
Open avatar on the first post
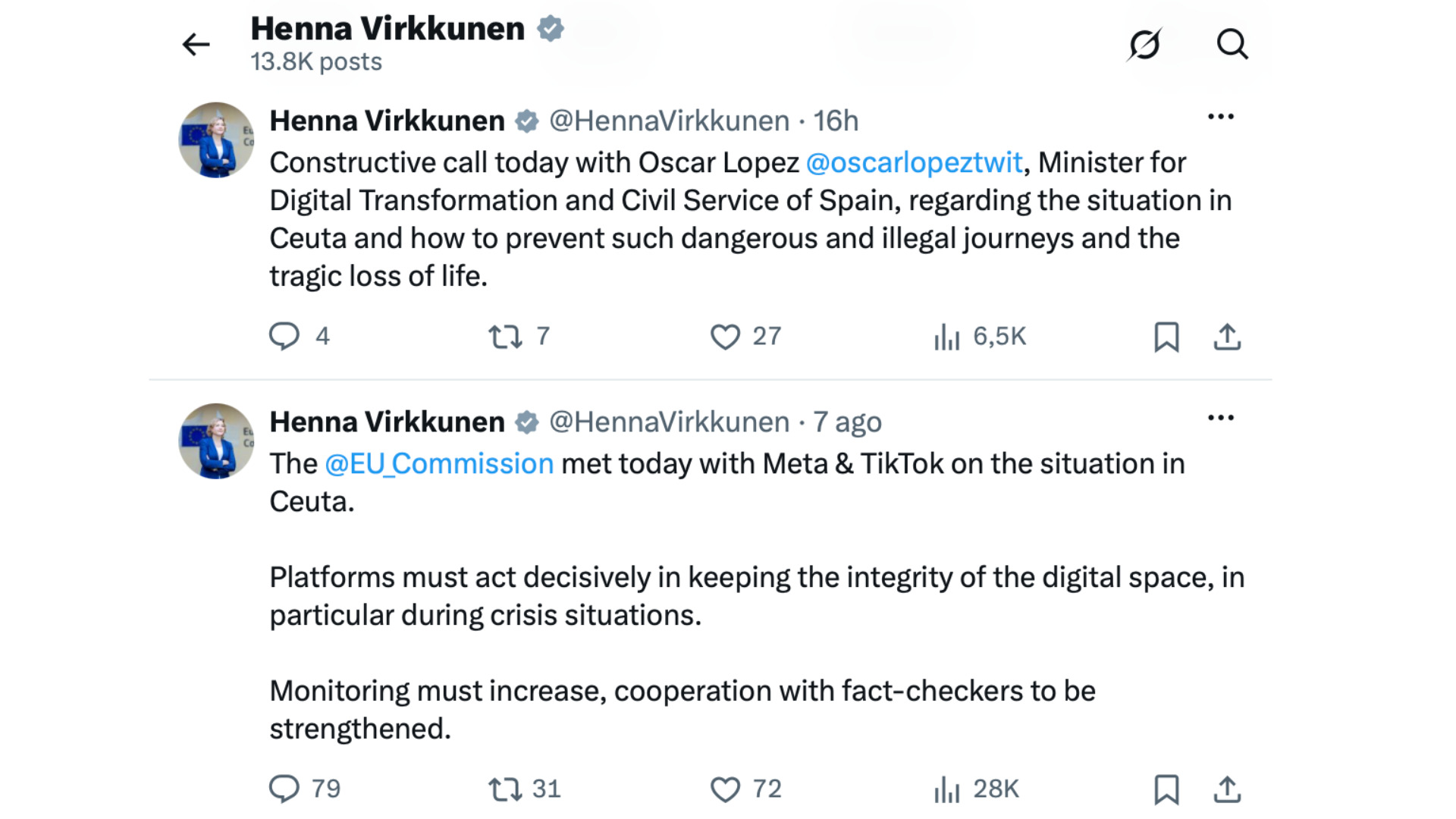(x=216, y=140)
